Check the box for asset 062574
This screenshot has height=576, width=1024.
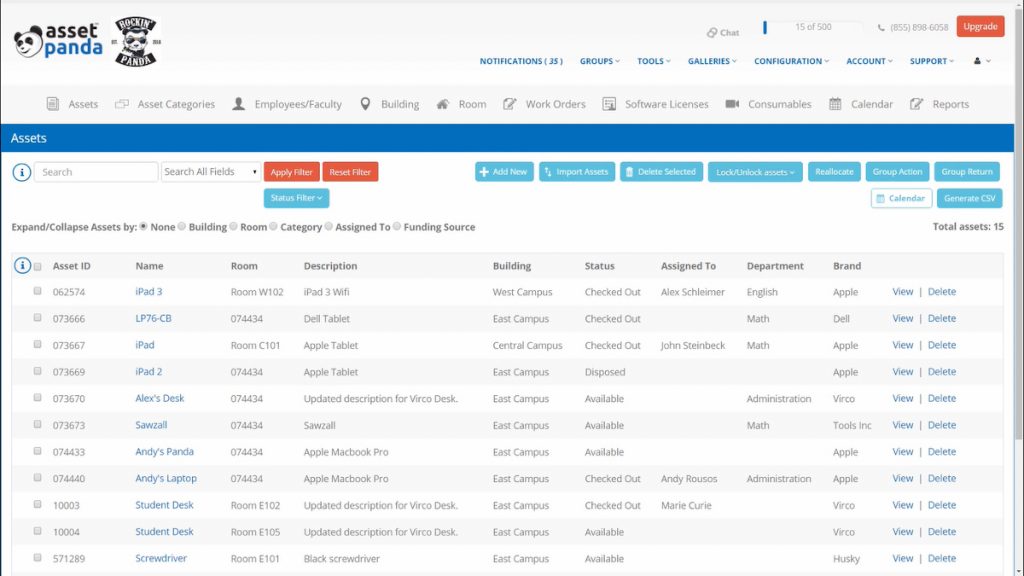37,291
